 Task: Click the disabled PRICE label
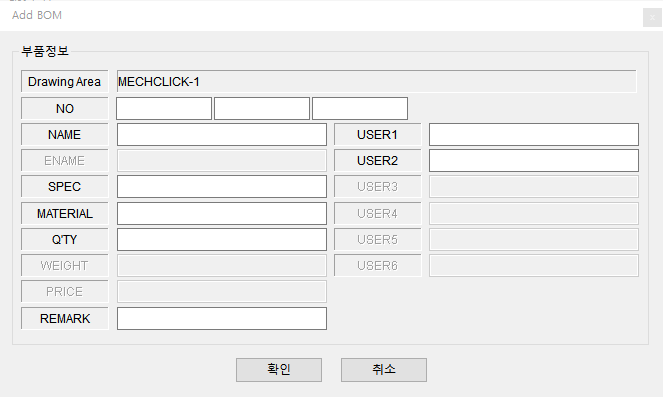click(x=65, y=292)
